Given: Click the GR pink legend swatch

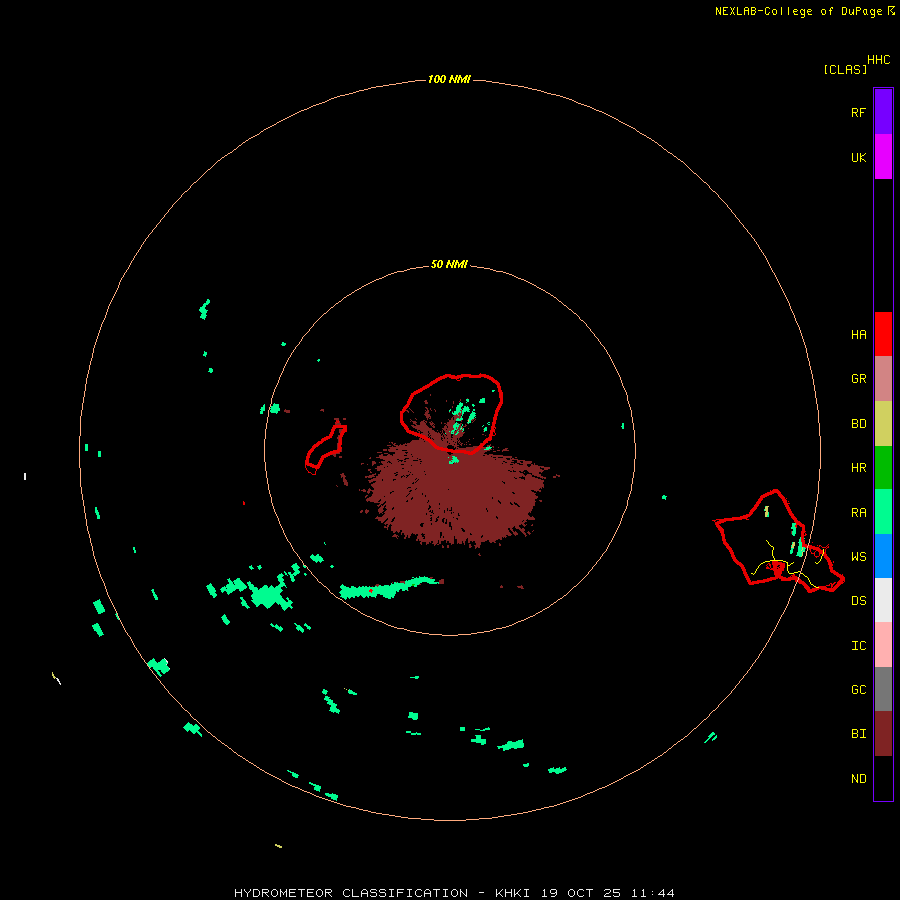Looking at the screenshot, I should click(883, 379).
